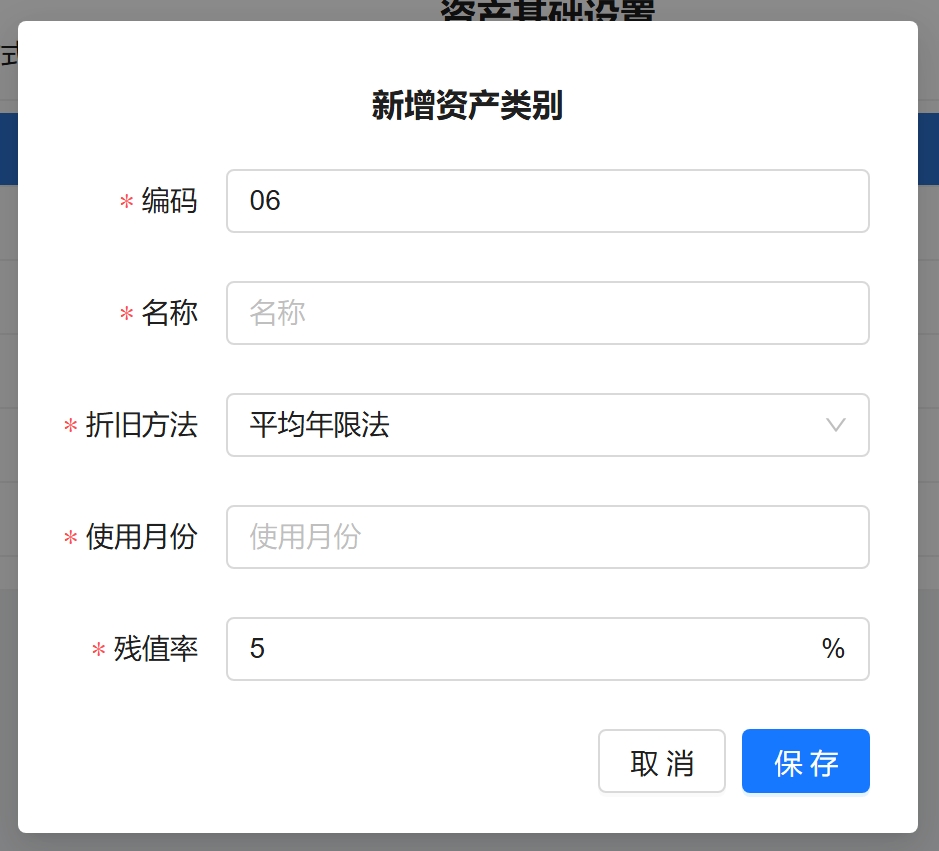Click the red asterisk beside 折旧方法

(70, 427)
